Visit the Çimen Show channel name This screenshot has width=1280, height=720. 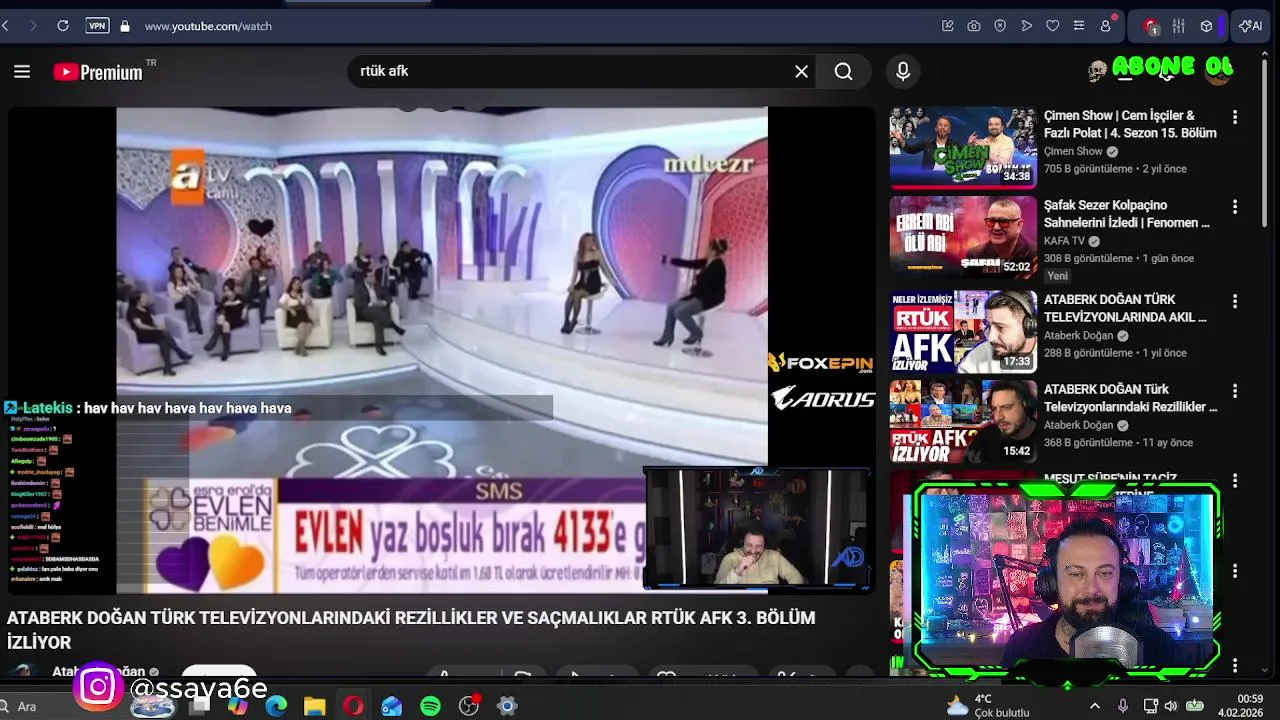click(1073, 151)
